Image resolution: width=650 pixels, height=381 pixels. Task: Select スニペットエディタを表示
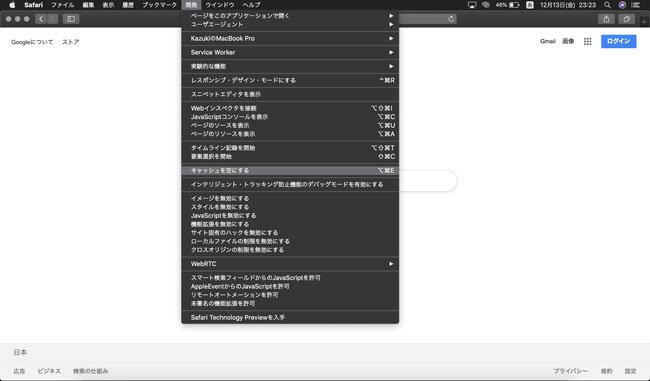pyautogui.click(x=290, y=94)
